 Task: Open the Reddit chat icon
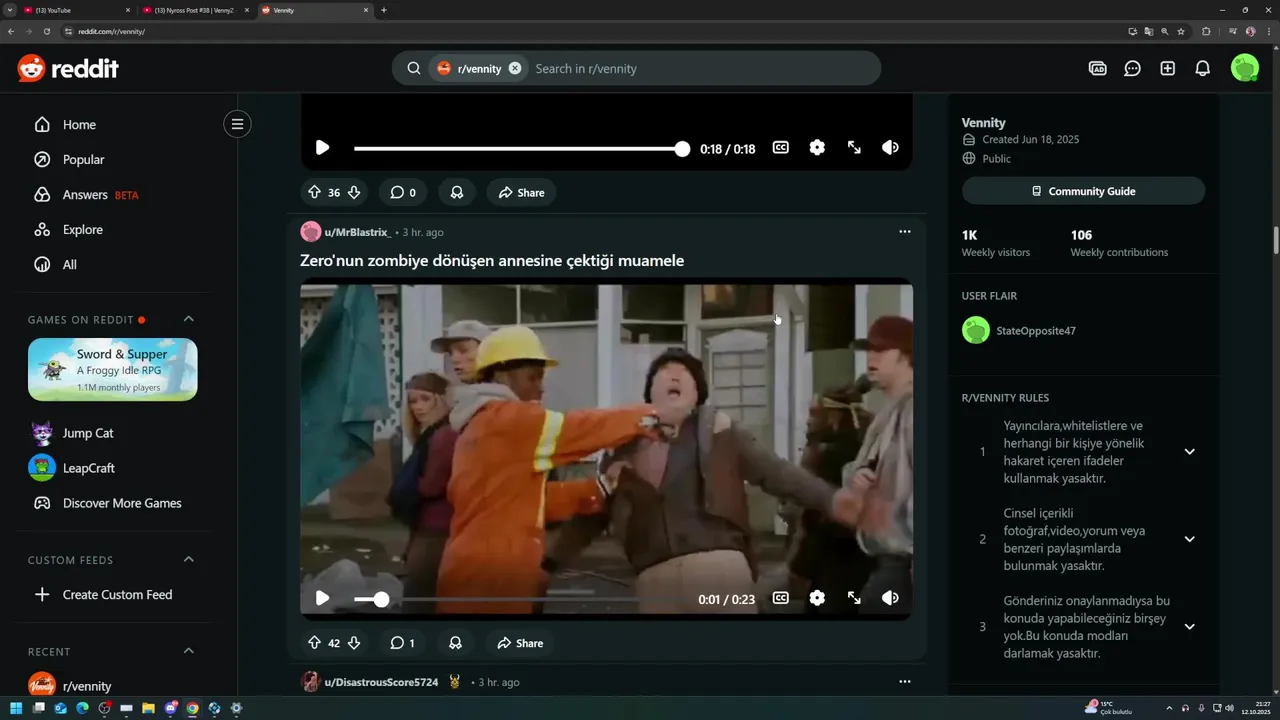click(1132, 68)
